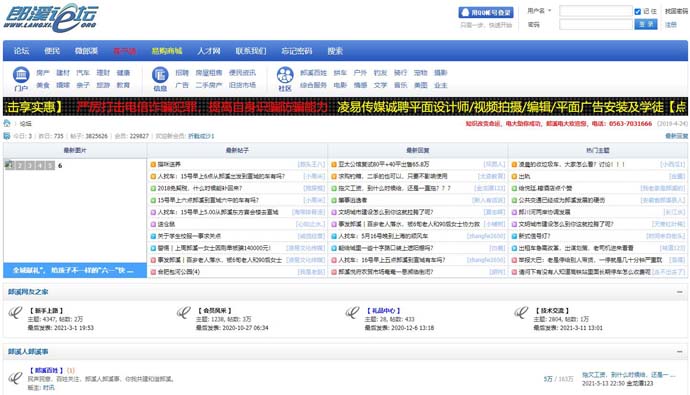This screenshot has height=395, width=690.
Task: Open the newest member profile link
Action: pyautogui.click(x=201, y=136)
